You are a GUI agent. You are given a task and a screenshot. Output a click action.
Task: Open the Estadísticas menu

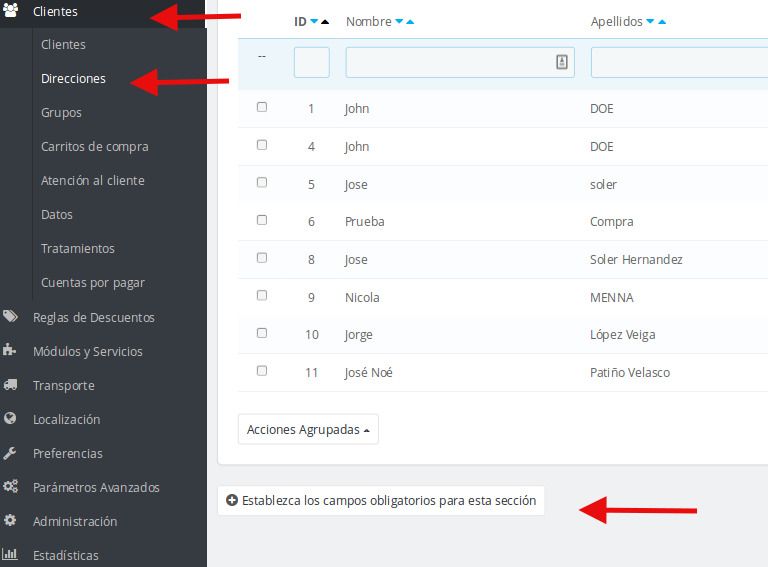(66, 555)
